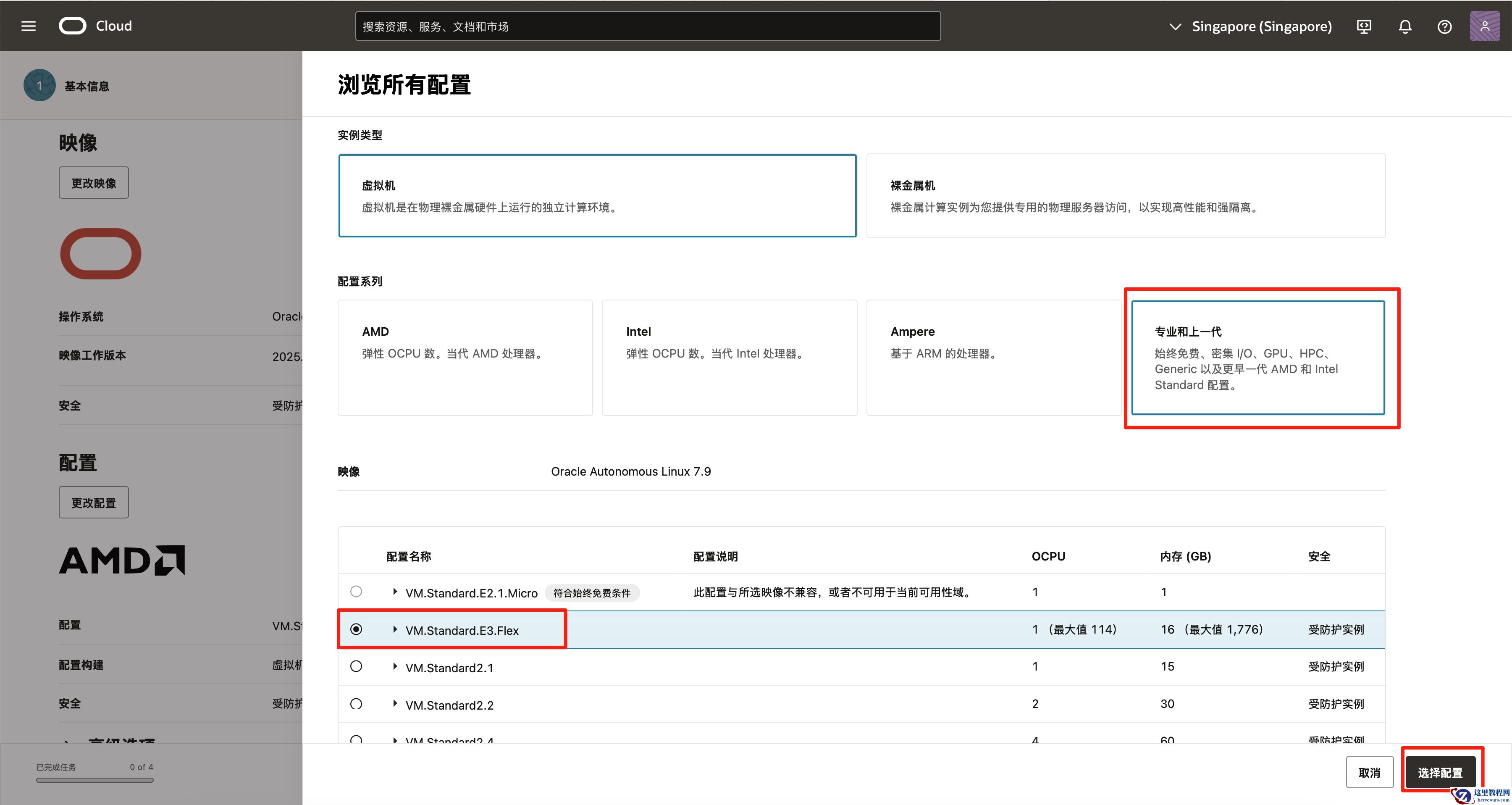Select the VM.Standard.E3.Flex radio button

[356, 629]
